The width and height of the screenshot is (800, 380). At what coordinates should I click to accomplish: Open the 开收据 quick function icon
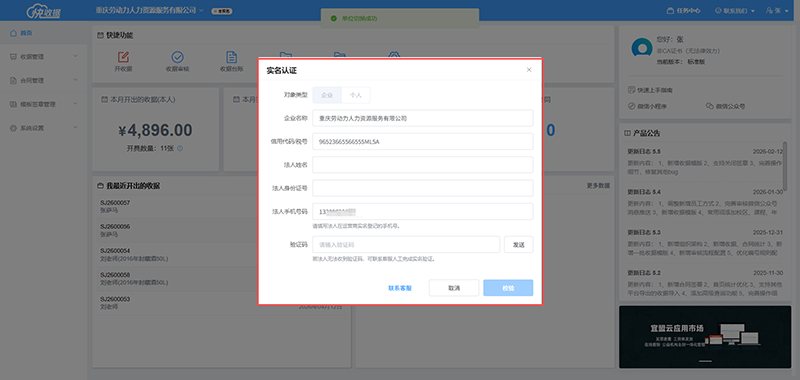[123, 57]
